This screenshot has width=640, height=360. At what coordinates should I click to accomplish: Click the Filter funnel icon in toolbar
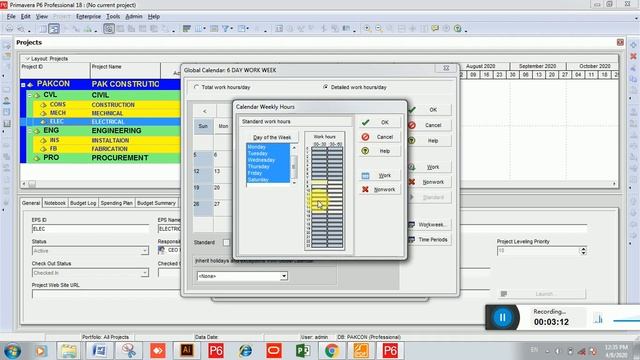coord(225,29)
